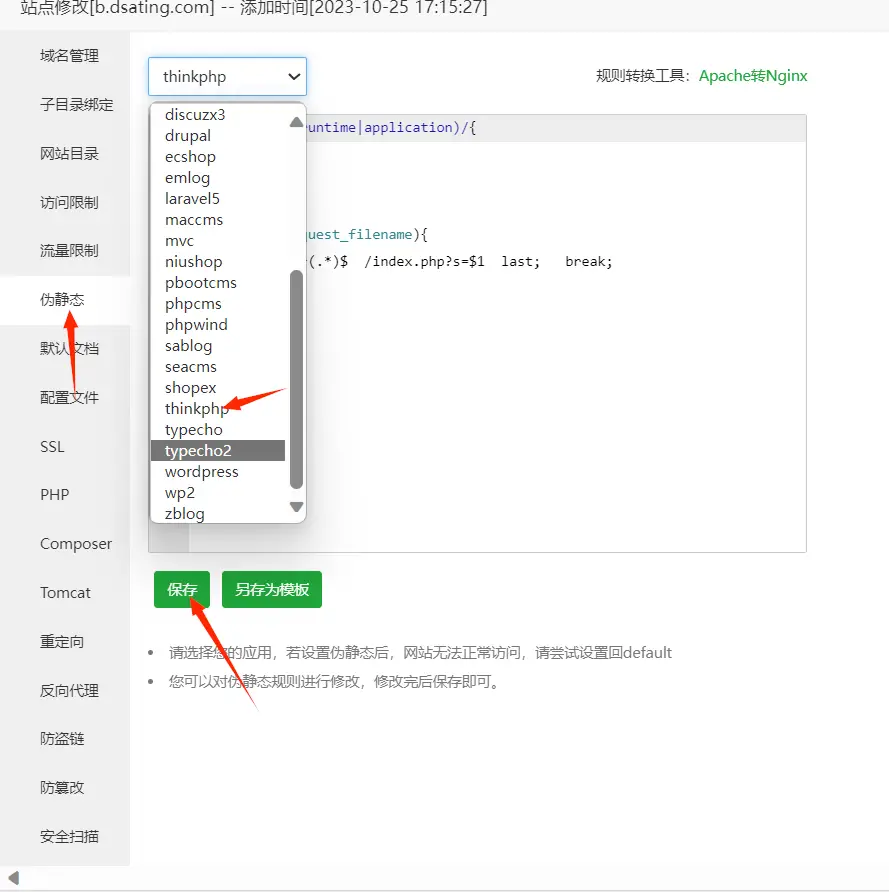The height and width of the screenshot is (892, 889).
Task: Switch to the 域名管理 tab
Action: (70, 56)
